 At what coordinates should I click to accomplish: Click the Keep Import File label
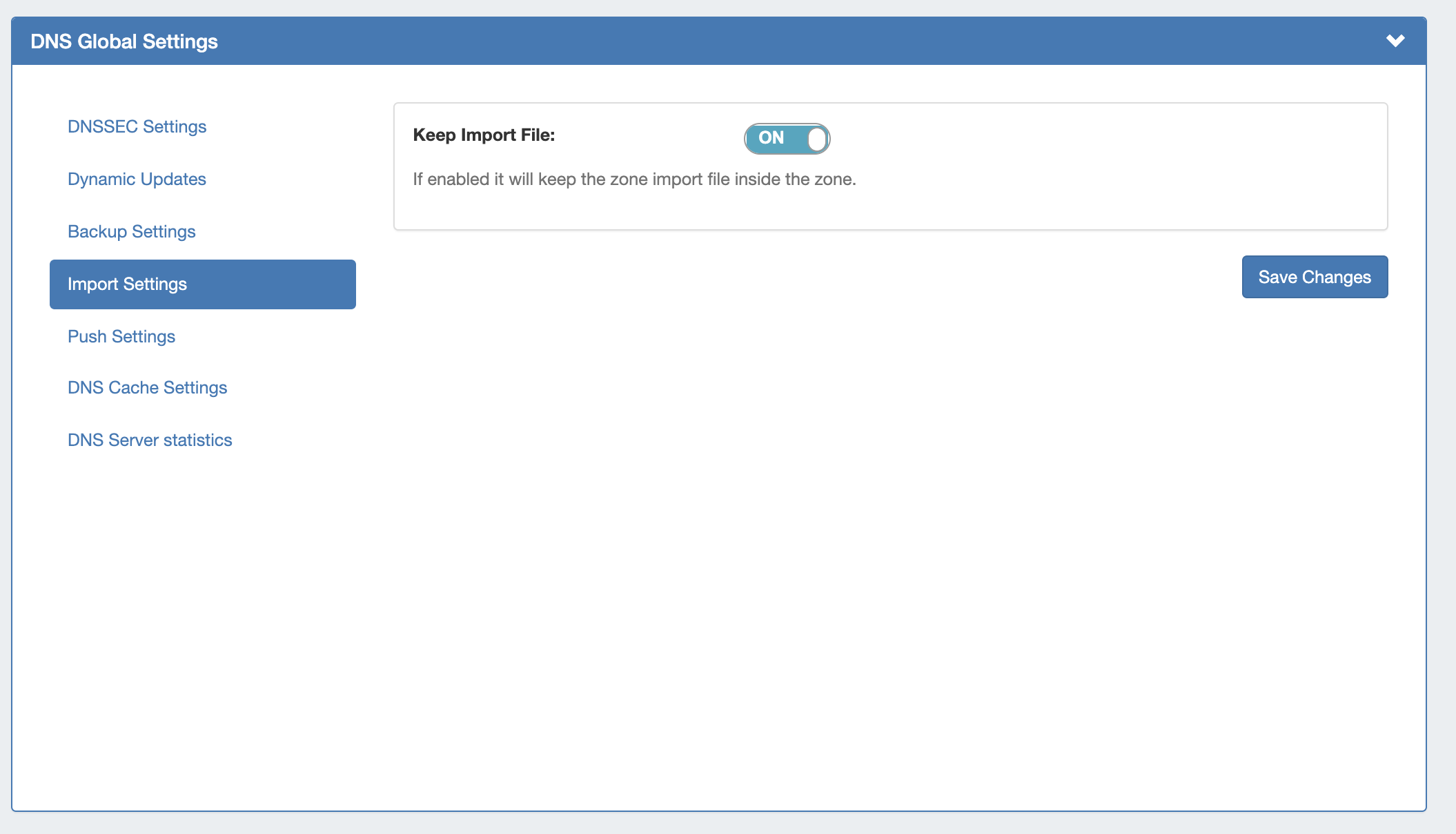[x=484, y=135]
